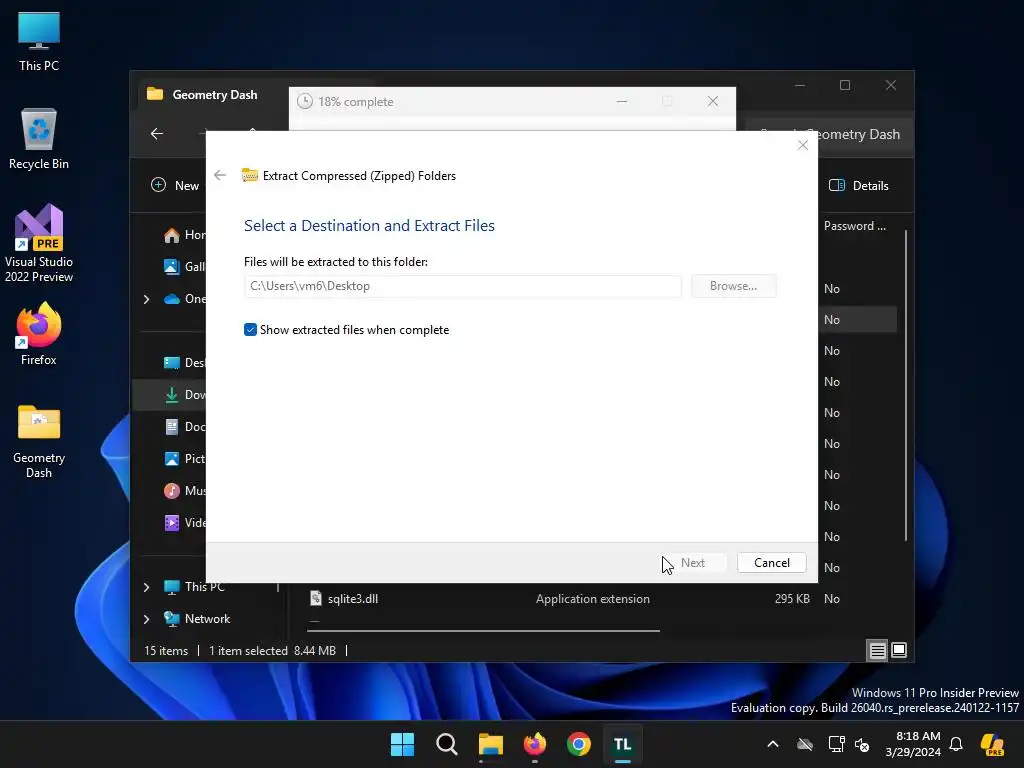This screenshot has height=768, width=1024.
Task: Close the File Explorer window
Action: pos(891,86)
